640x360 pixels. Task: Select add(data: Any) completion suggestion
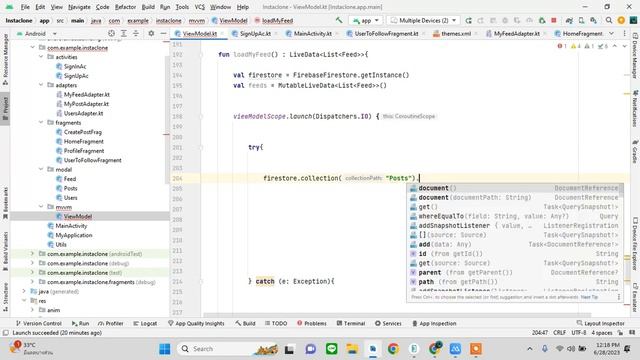tap(515, 244)
